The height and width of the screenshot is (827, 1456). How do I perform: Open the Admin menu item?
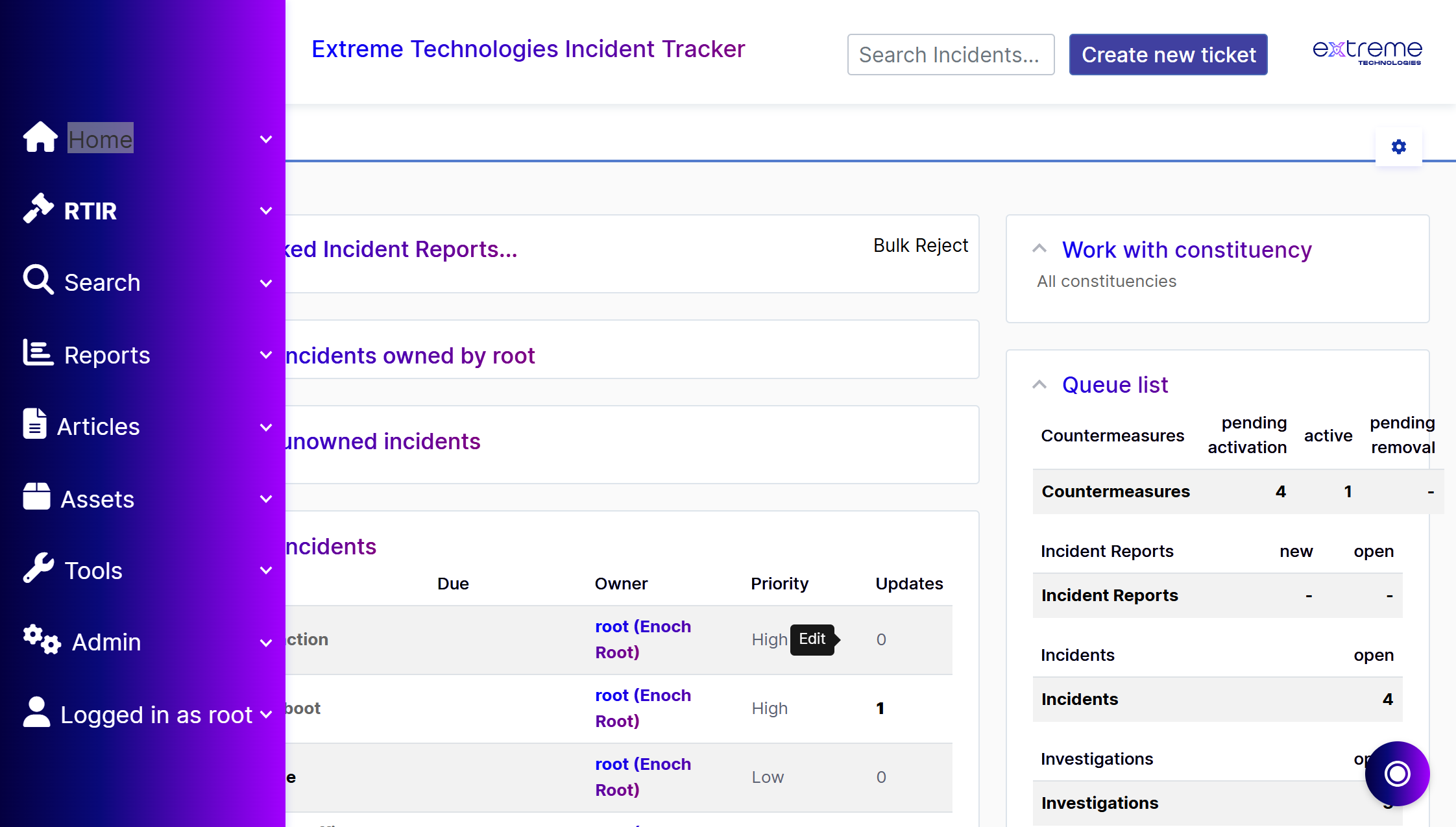(106, 642)
